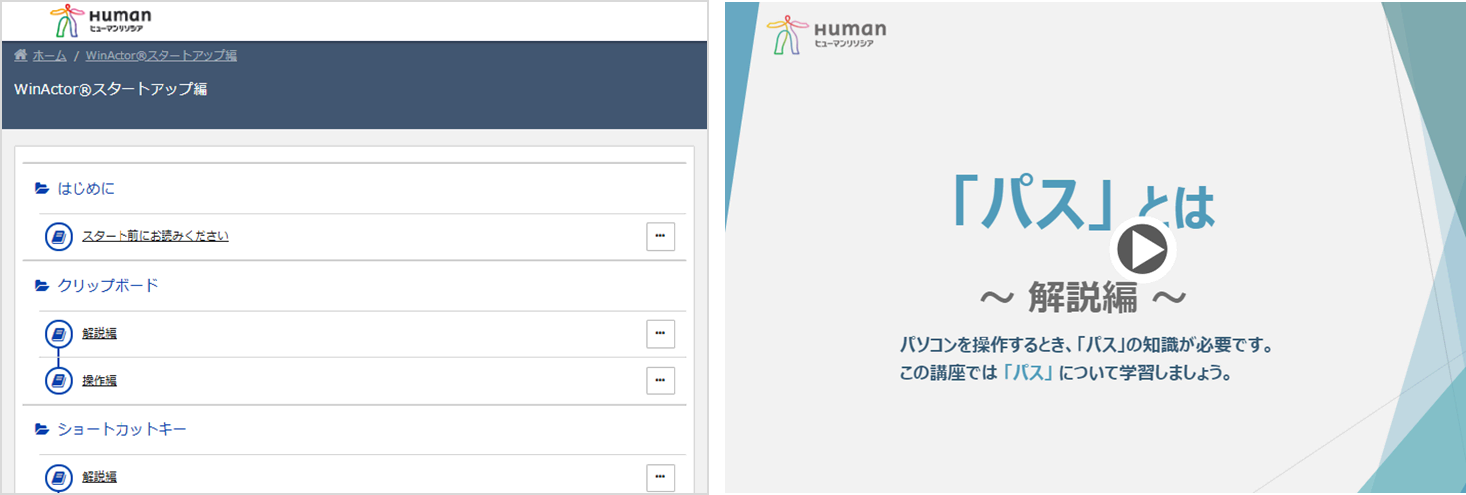Open the ellipsis menu for クリップボード 解説編

[x=660, y=334]
